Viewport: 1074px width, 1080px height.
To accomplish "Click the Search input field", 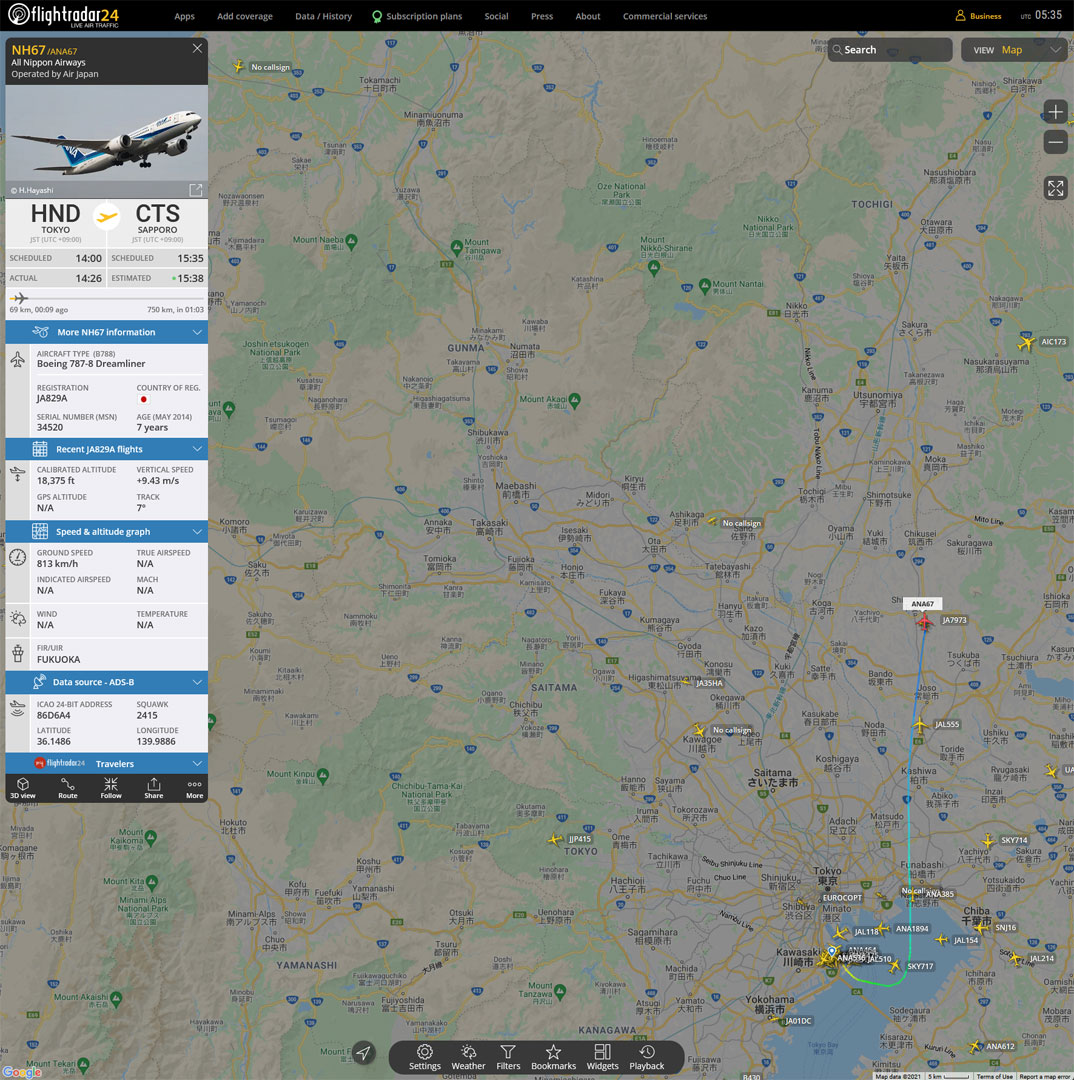I will [890, 50].
